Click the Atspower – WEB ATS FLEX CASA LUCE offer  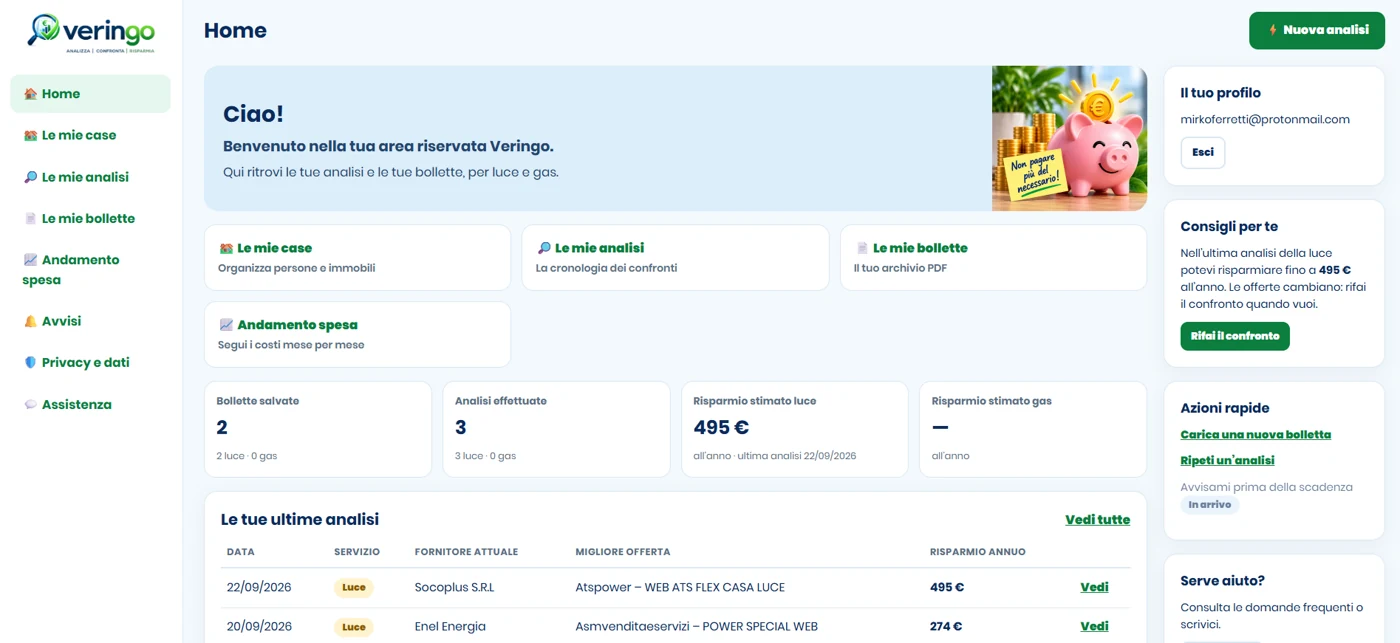point(680,588)
